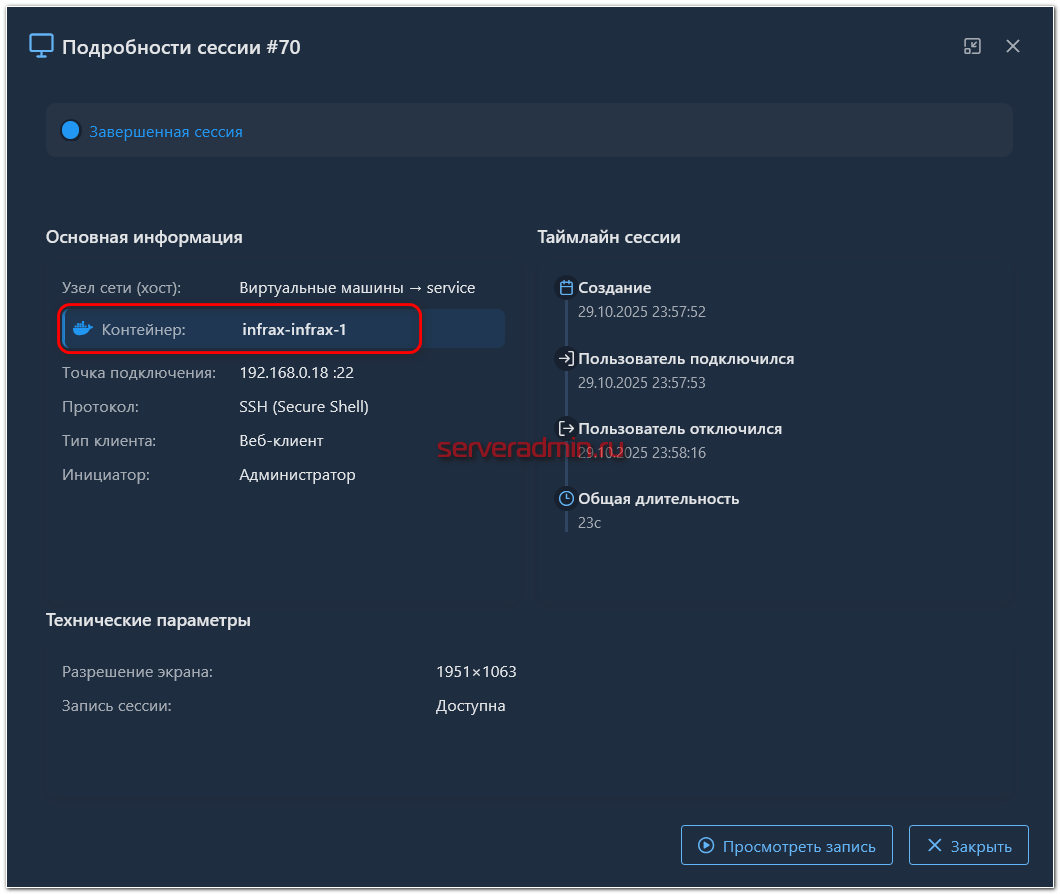1060x894 pixels.
Task: Click the Docker whale icon next to Контейнер
Action: (83, 329)
